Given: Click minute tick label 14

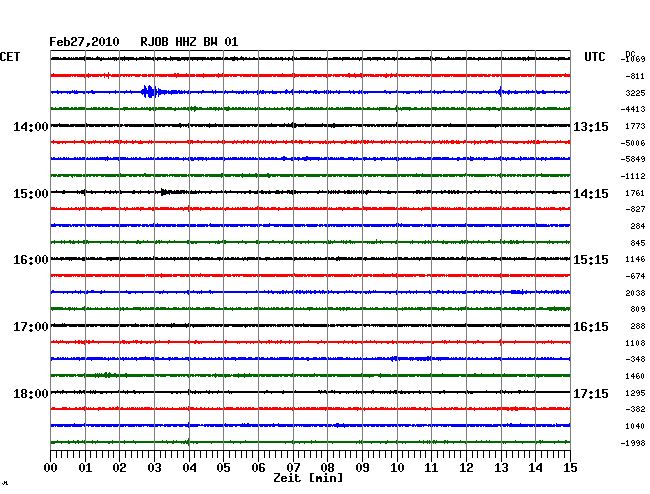Looking at the screenshot, I should click(535, 468).
